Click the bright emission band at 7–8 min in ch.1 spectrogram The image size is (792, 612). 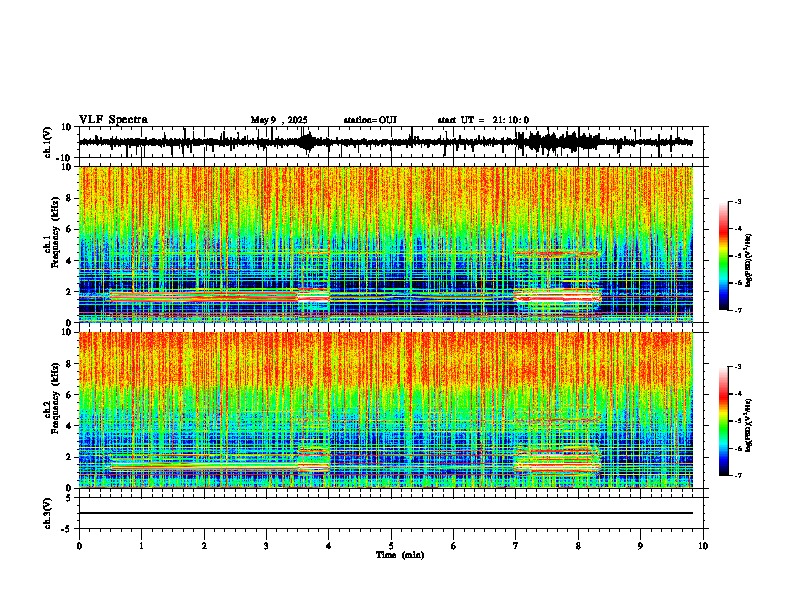(557, 295)
